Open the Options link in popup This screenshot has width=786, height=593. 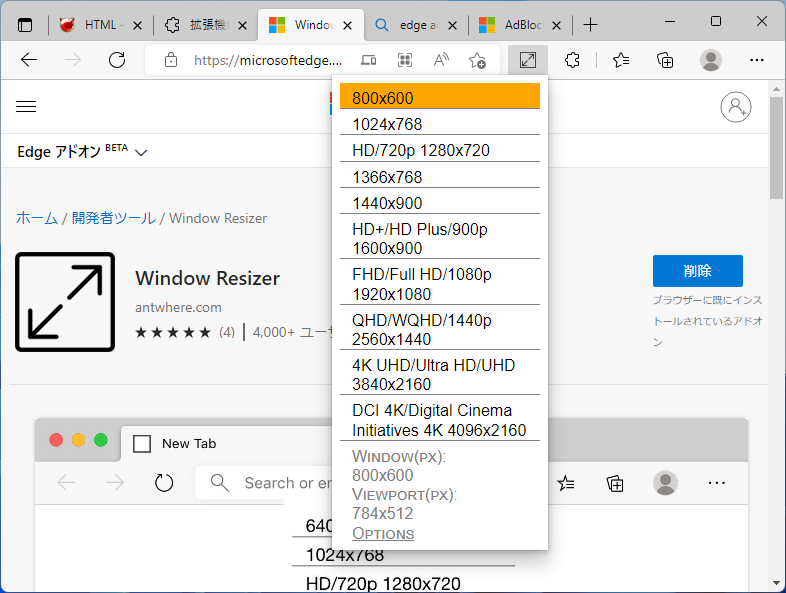click(x=383, y=533)
